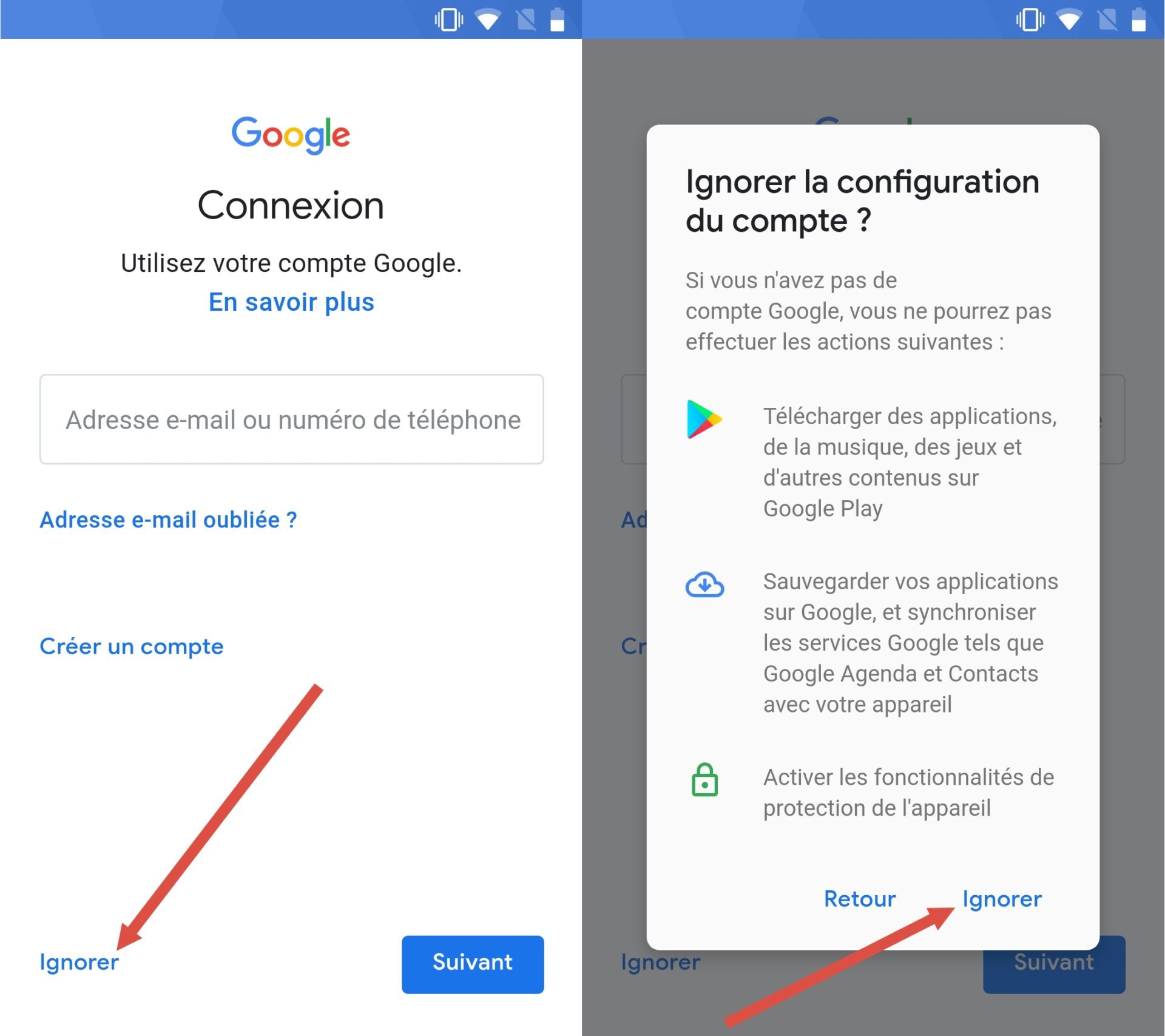Image resolution: width=1165 pixels, height=1036 pixels.
Task: Click Retour in the skip dialog
Action: 860,899
